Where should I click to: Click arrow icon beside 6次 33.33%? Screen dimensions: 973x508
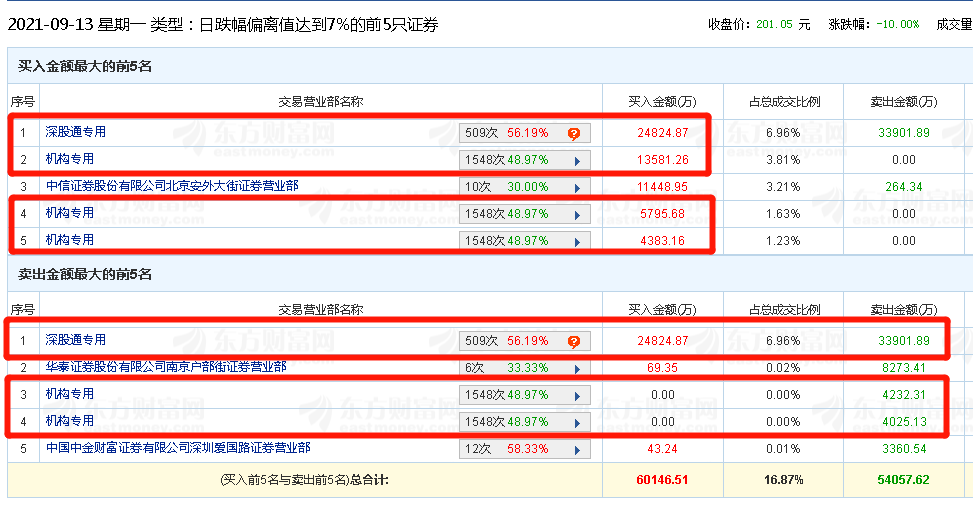(576, 368)
